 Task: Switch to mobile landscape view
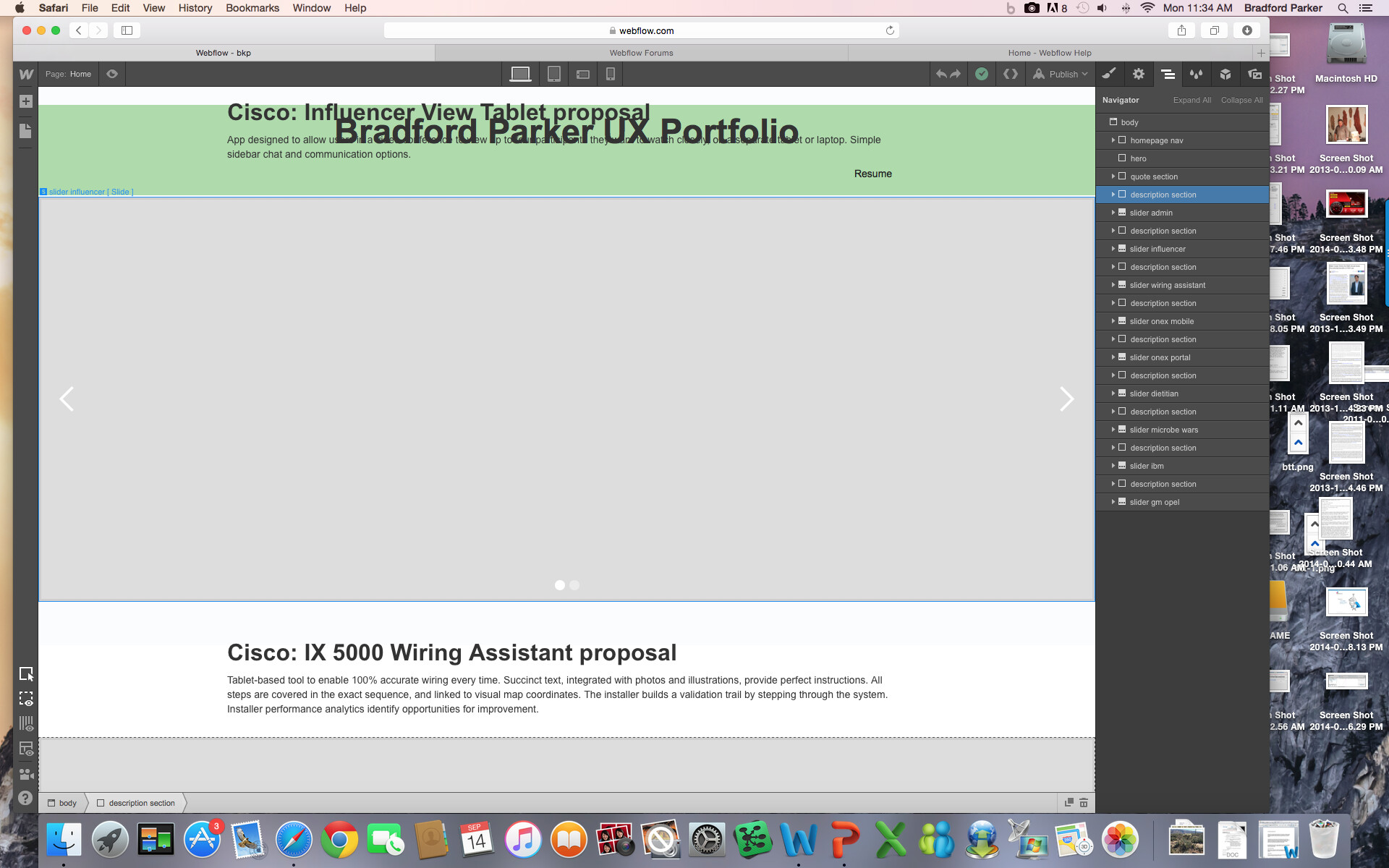pos(583,74)
